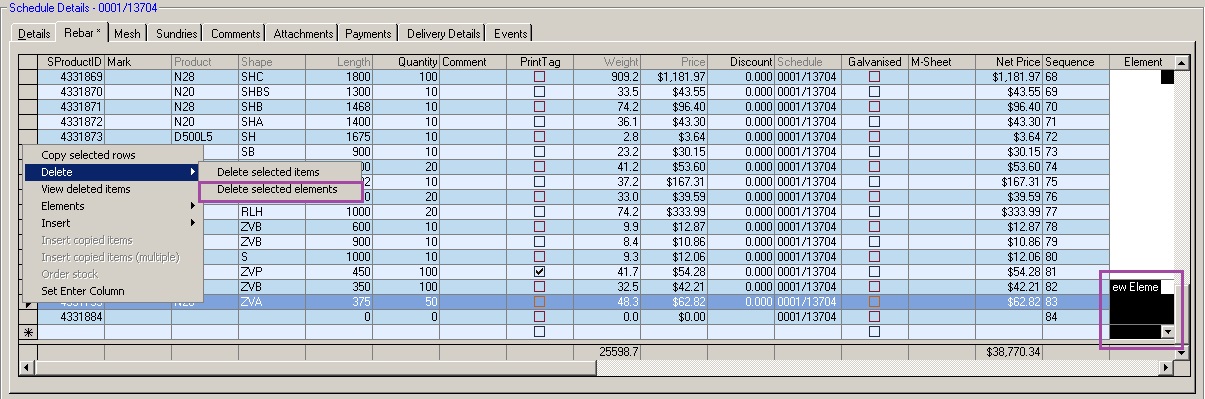1205x399 pixels.
Task: Expand the Elements submenu
Action: point(113,206)
